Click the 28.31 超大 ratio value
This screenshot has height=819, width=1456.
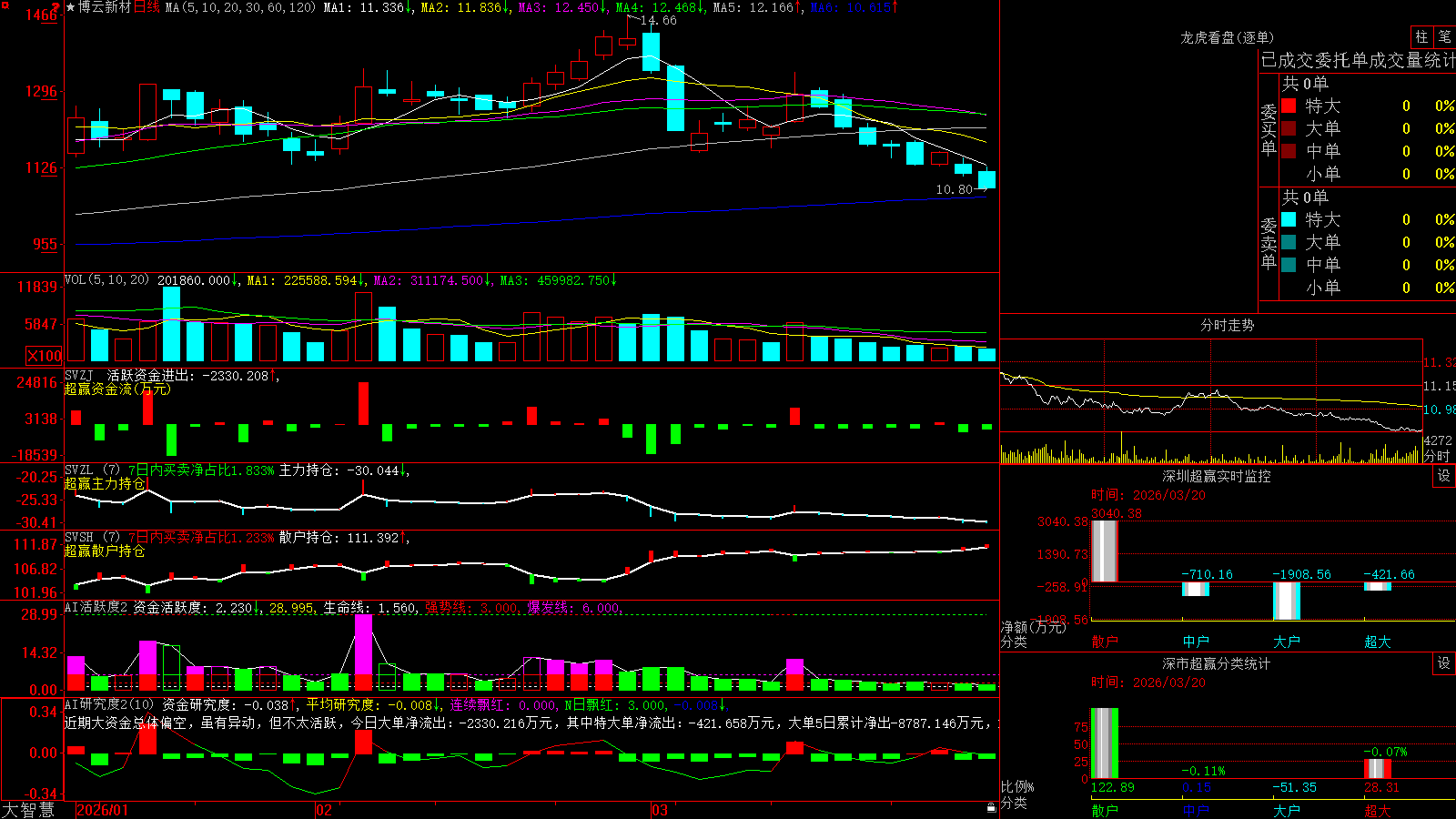pos(1381,787)
